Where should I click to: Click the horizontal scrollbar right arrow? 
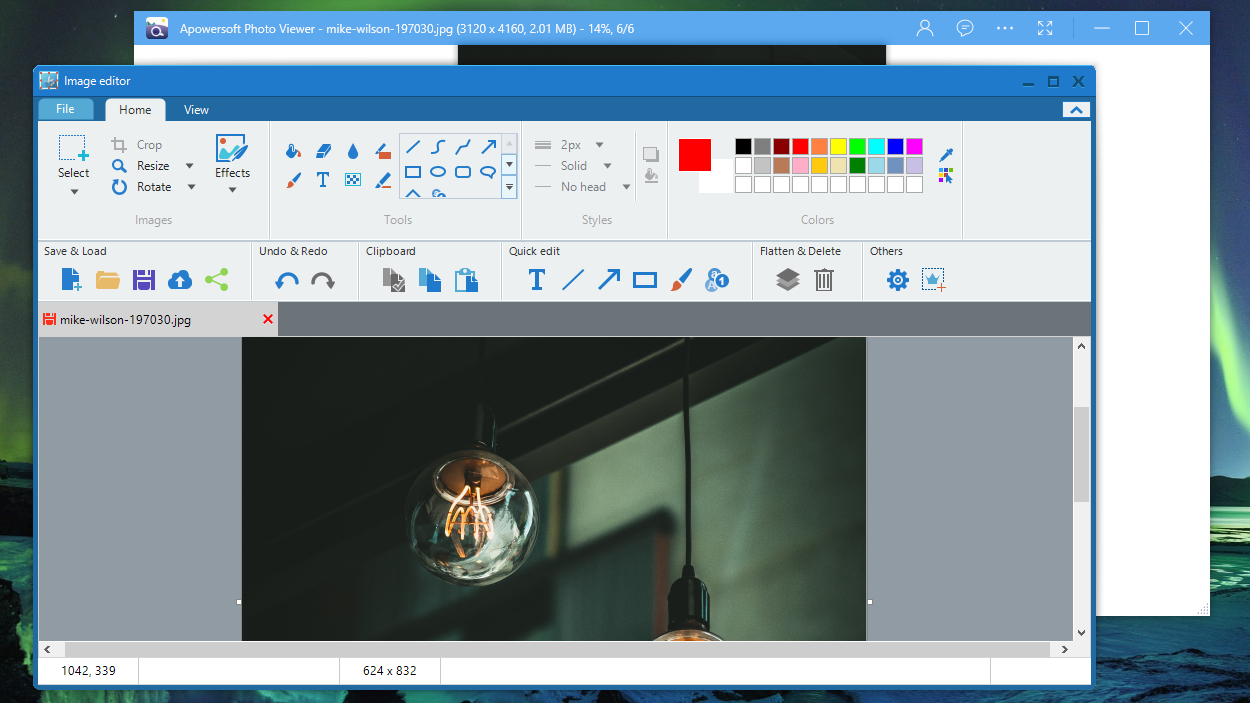coord(1064,649)
